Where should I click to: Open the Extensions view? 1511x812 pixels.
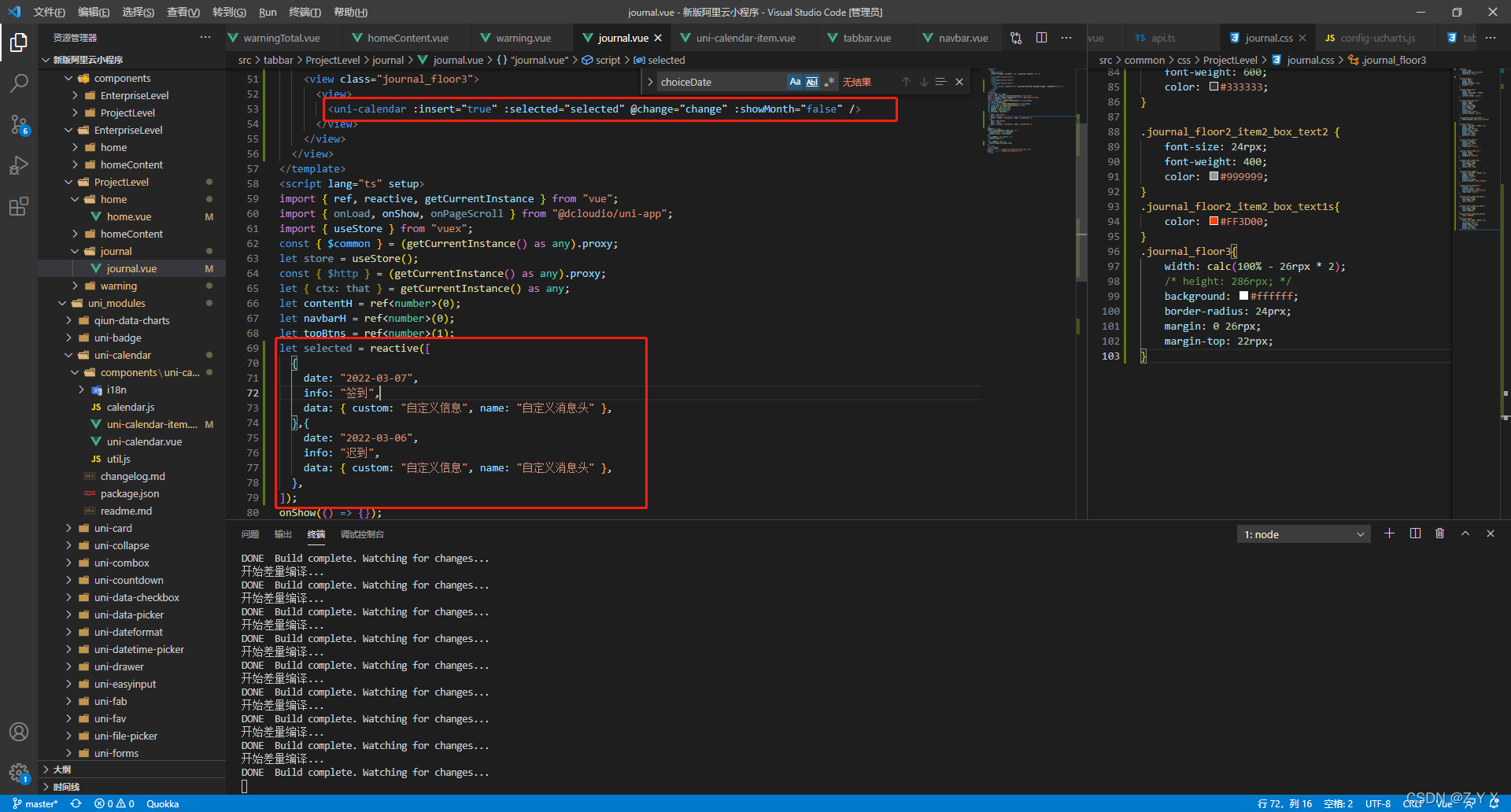point(19,206)
